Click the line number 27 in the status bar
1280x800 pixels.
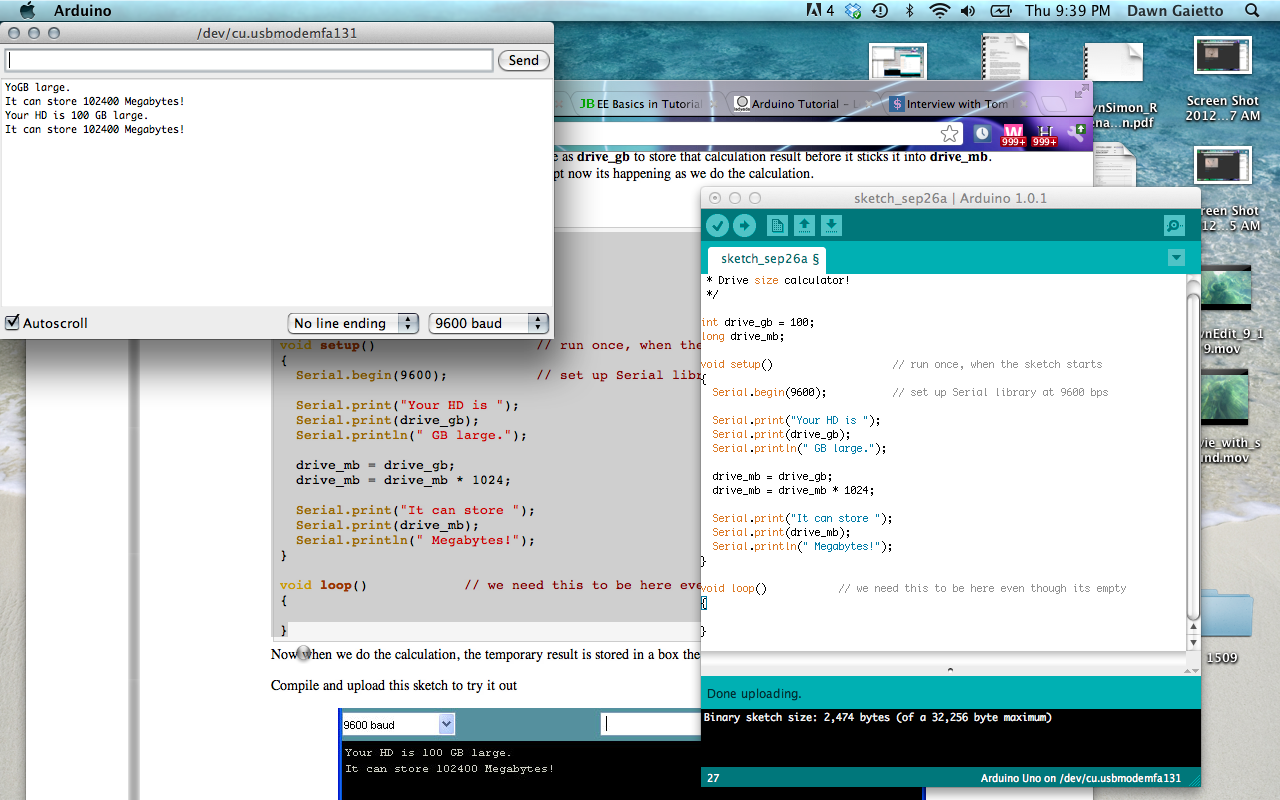713,778
